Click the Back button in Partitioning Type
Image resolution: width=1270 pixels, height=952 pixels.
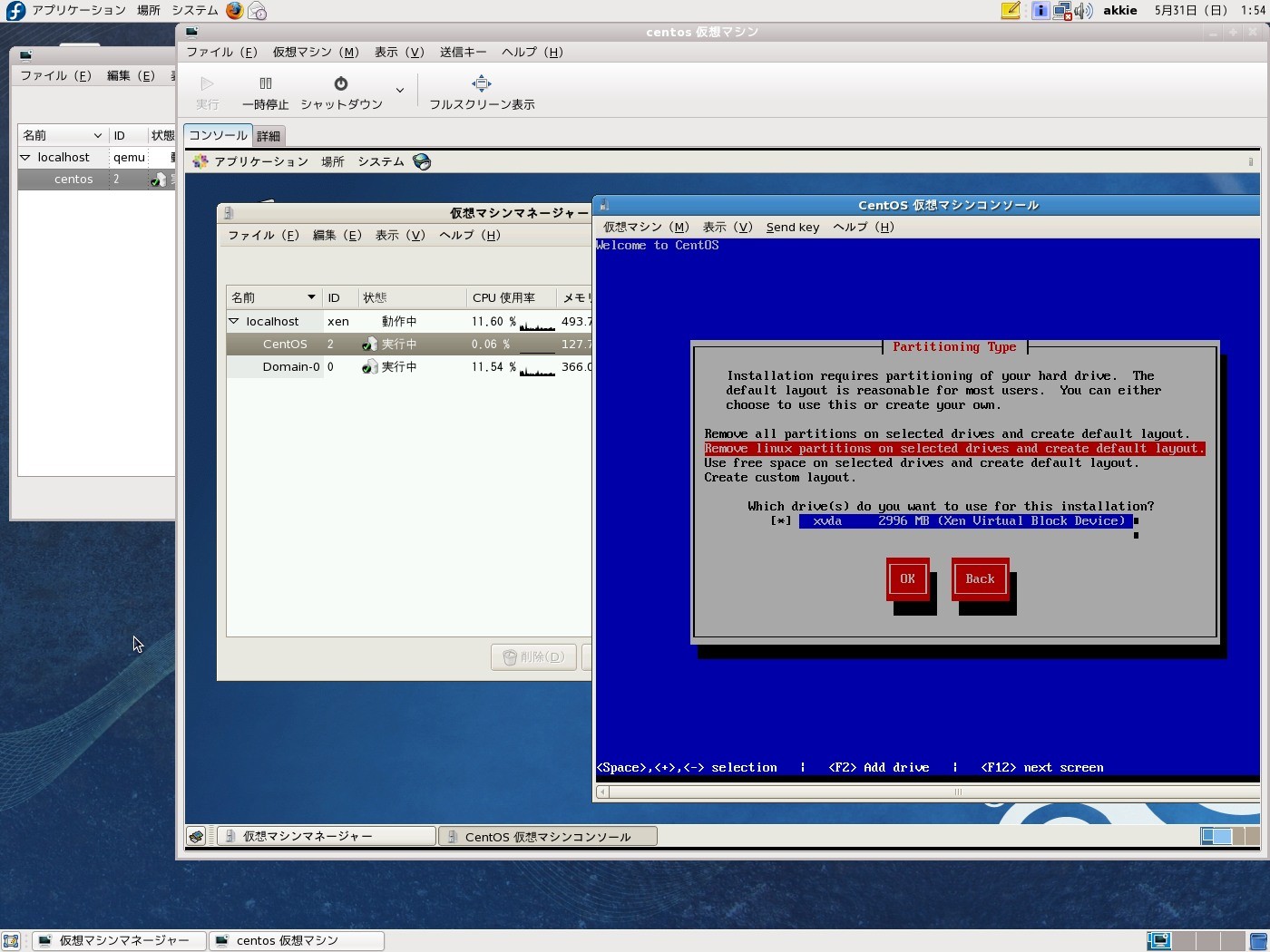pyautogui.click(x=981, y=579)
